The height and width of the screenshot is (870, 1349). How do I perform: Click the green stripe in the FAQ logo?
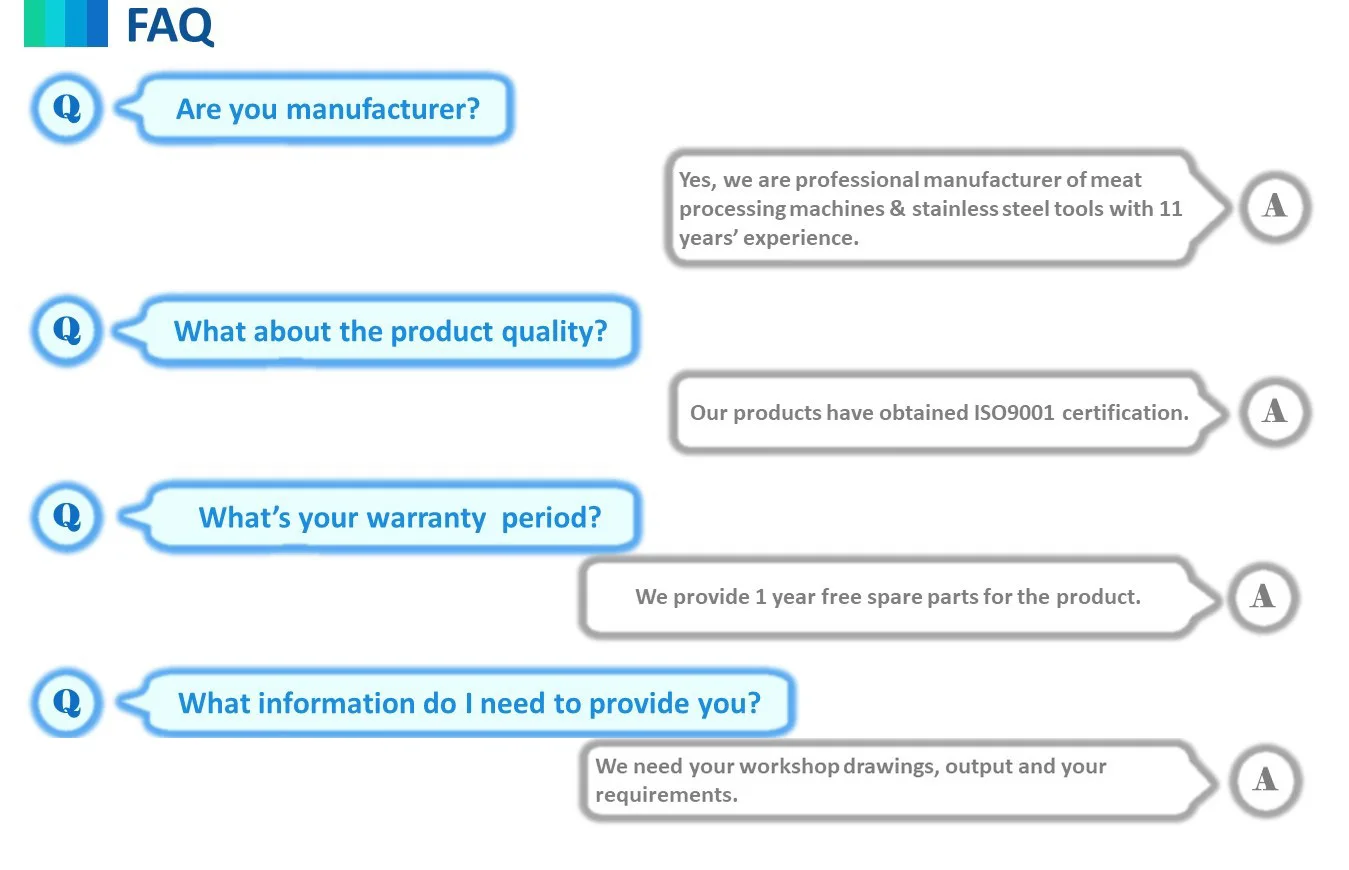tap(34, 23)
